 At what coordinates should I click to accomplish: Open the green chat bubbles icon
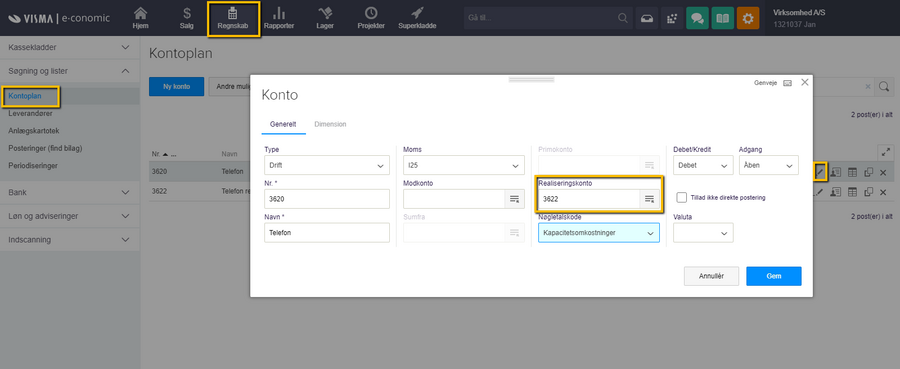click(x=697, y=18)
